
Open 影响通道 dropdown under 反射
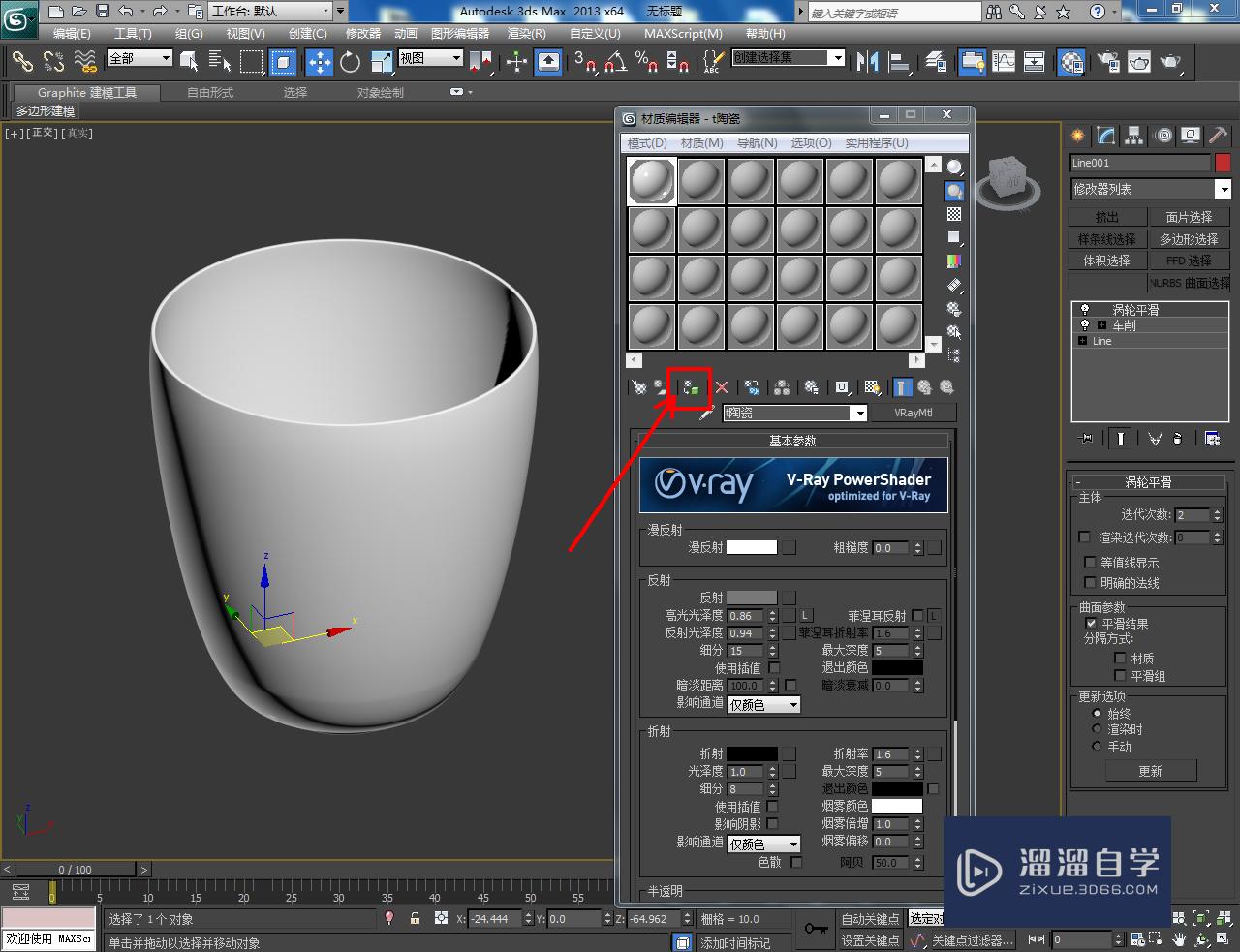[x=763, y=705]
